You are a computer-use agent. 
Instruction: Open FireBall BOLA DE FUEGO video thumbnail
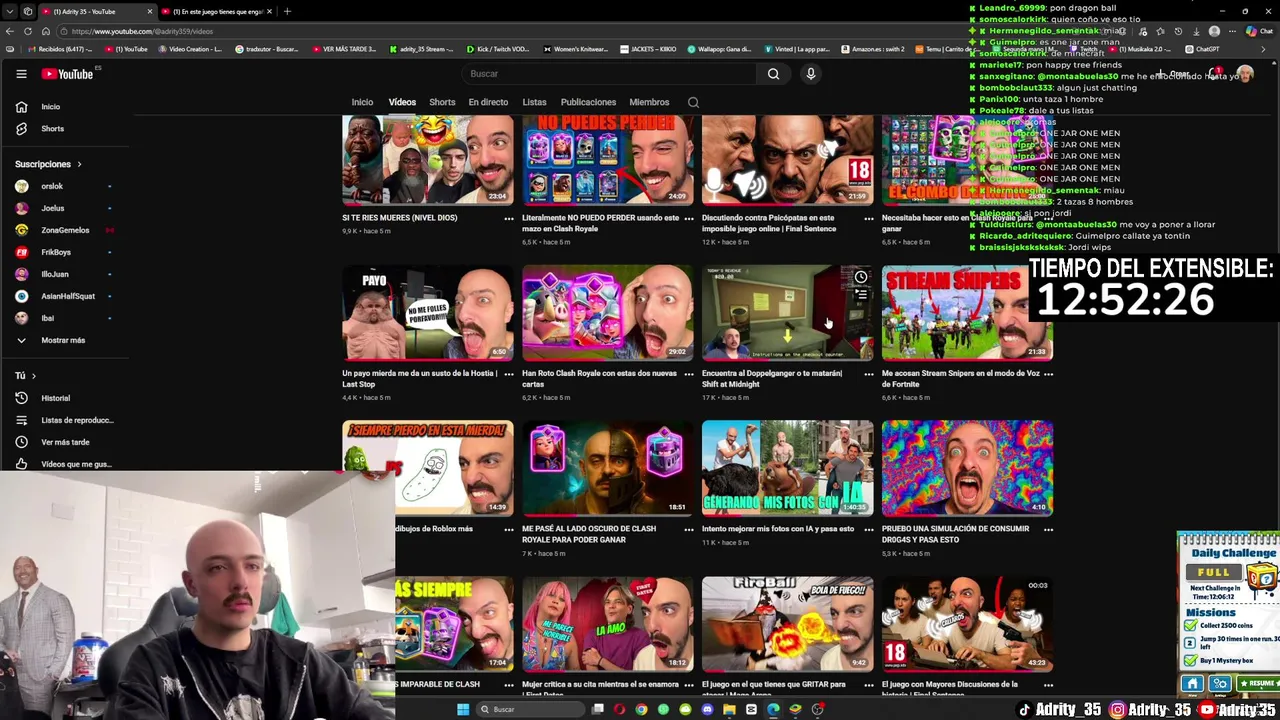coord(787,623)
